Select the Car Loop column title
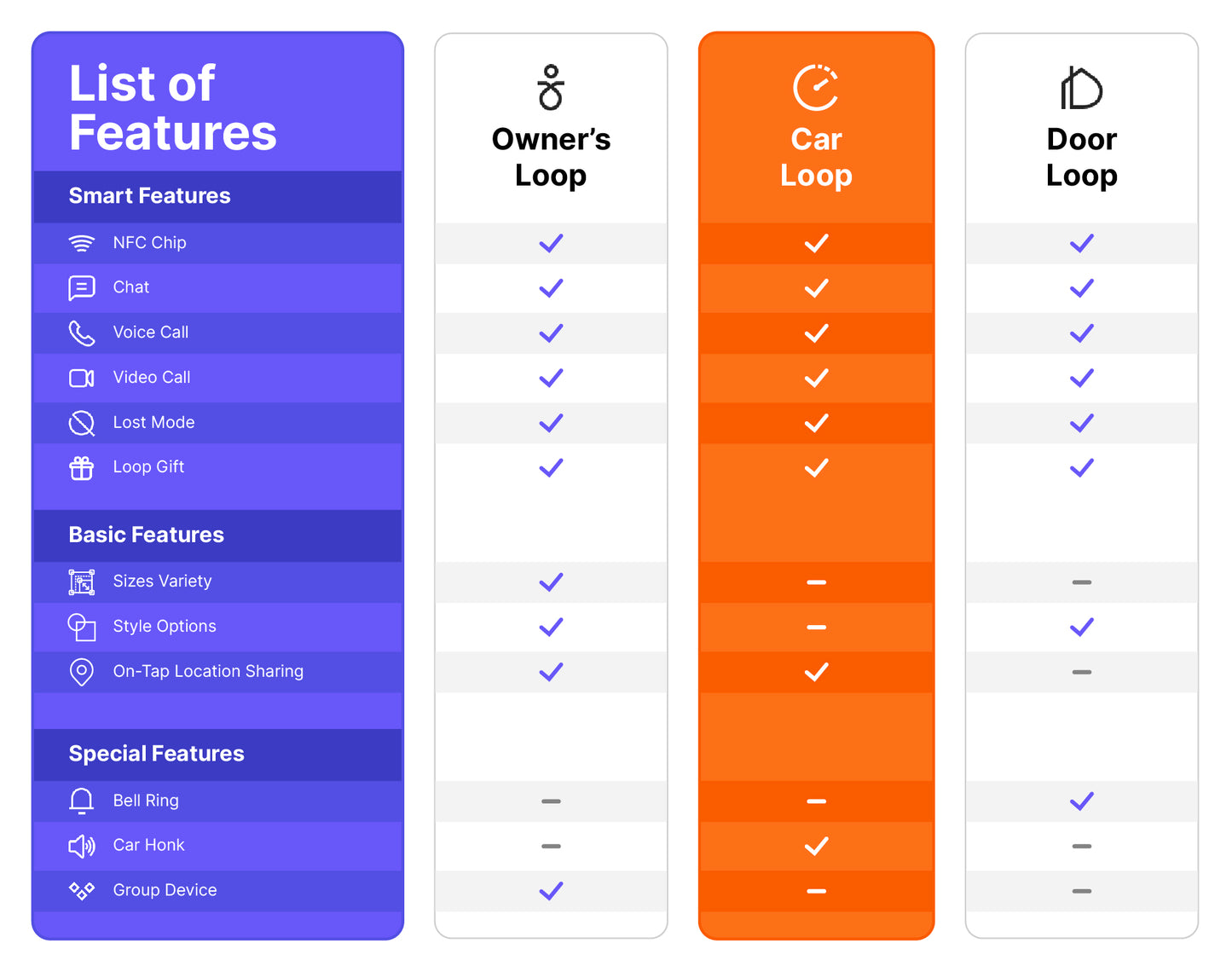Screen dimensions: 1232x972 point(816,158)
